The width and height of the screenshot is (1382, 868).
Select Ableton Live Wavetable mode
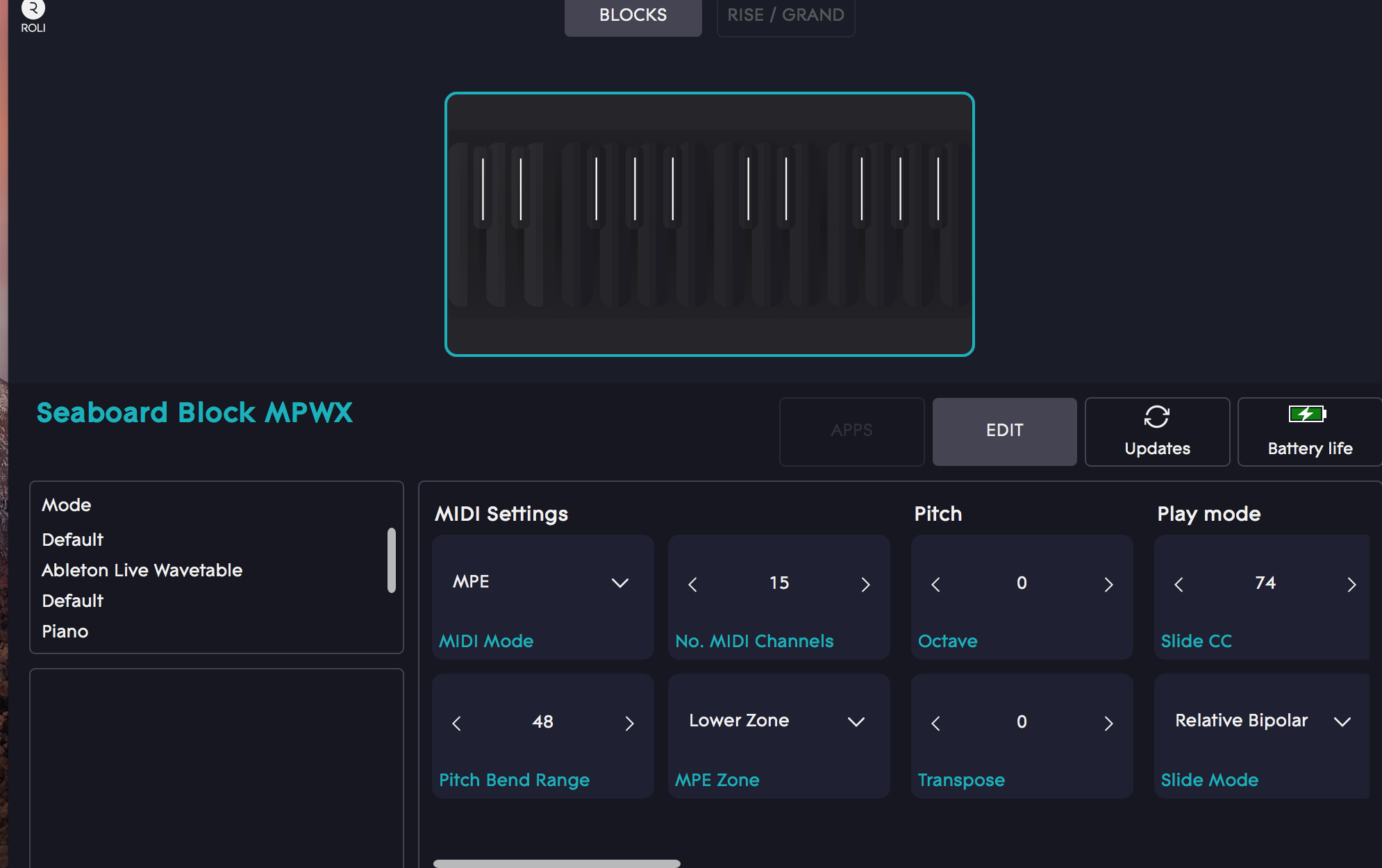click(x=142, y=570)
